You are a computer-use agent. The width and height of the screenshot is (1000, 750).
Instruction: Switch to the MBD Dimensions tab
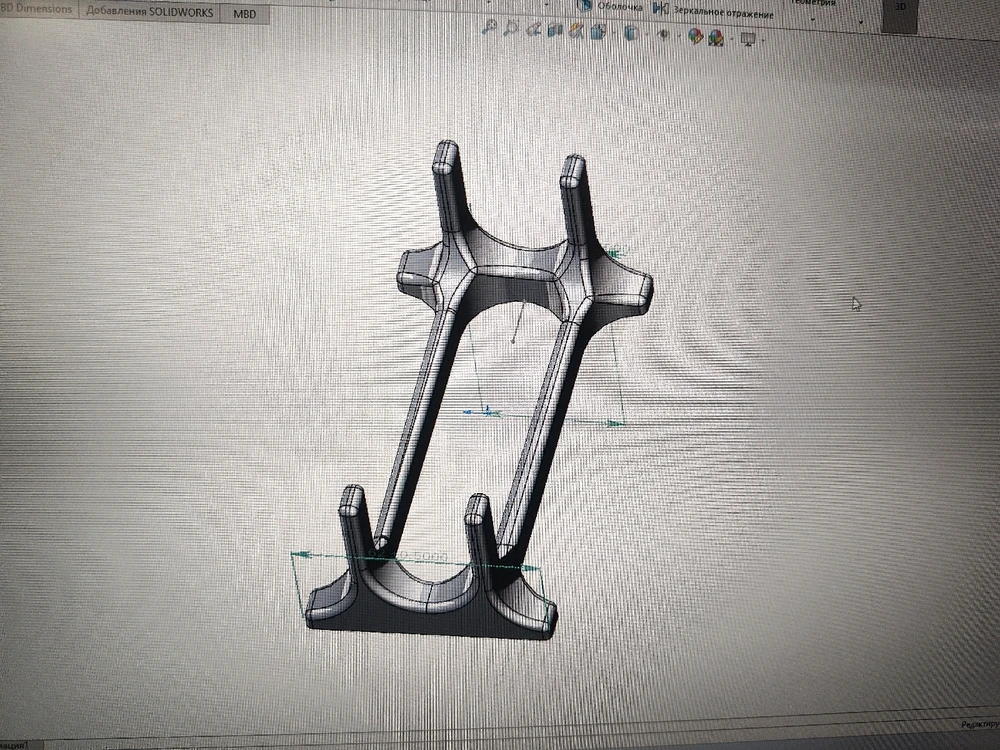pos(37,9)
